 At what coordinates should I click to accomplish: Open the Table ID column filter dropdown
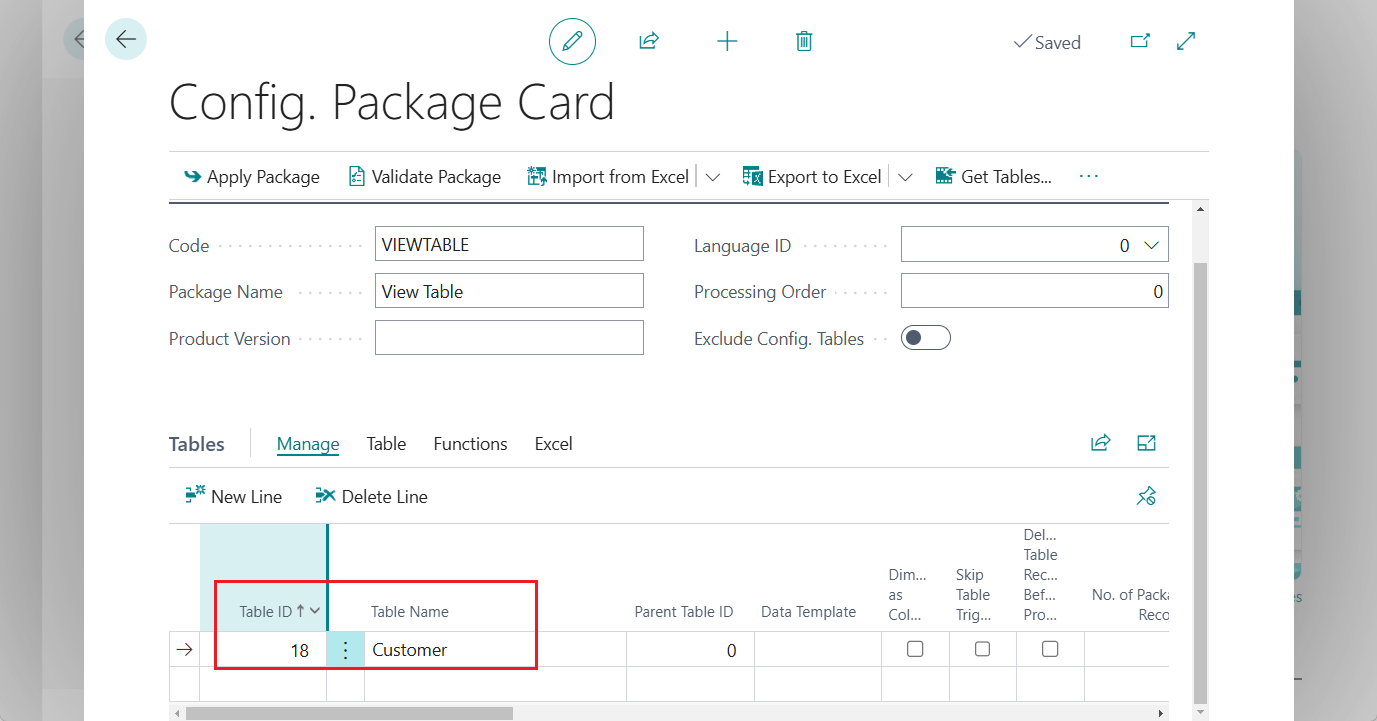tap(313, 611)
